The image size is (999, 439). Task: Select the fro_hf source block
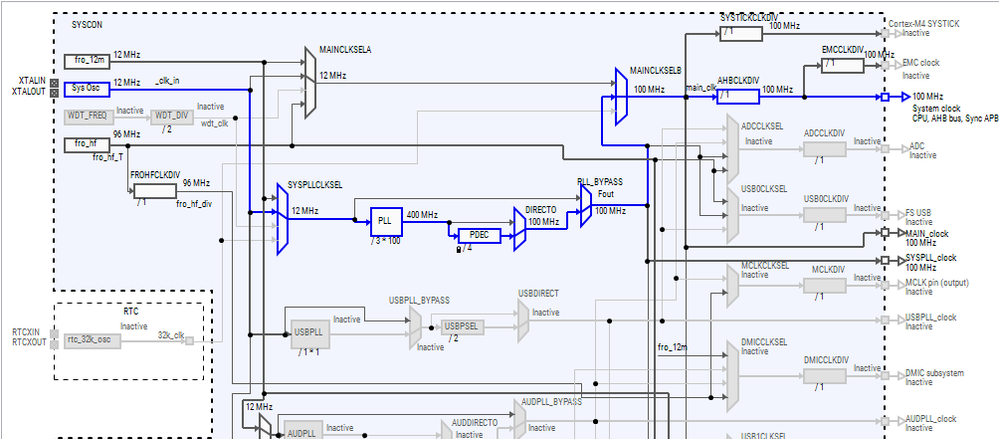[87, 145]
